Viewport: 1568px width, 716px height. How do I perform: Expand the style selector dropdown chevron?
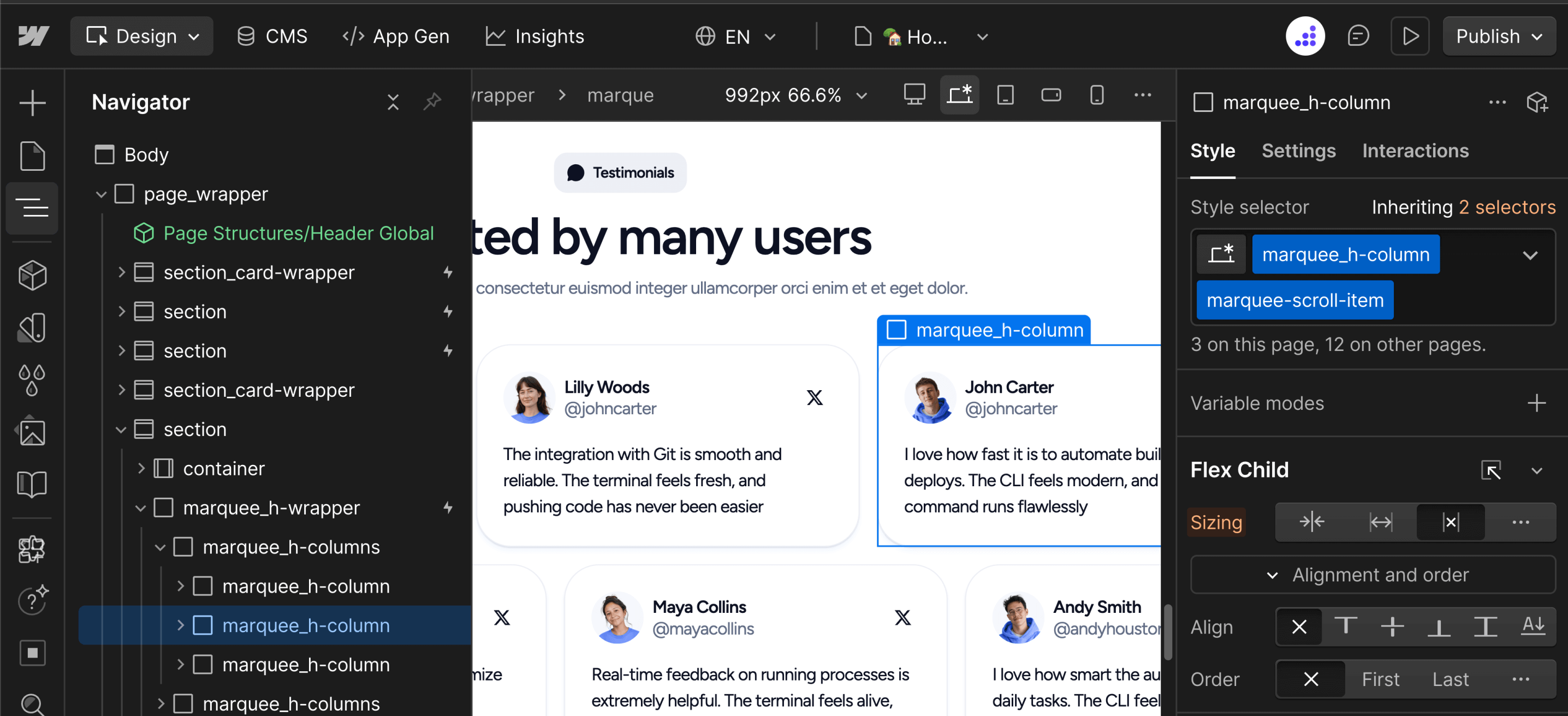point(1530,255)
